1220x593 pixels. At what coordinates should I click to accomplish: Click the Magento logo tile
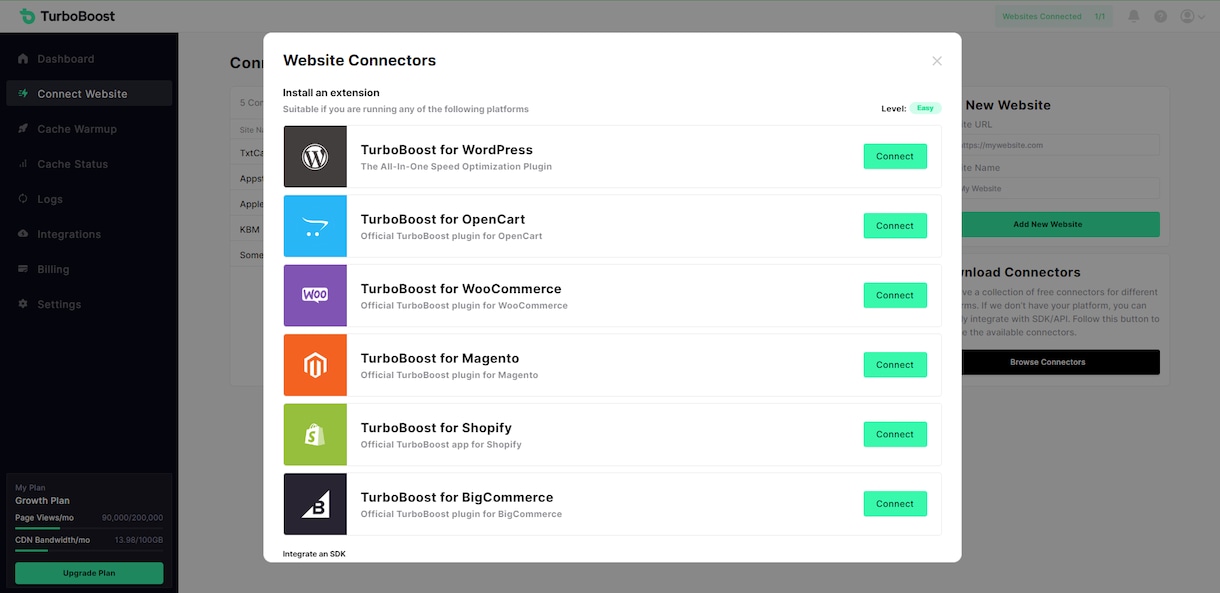click(315, 365)
